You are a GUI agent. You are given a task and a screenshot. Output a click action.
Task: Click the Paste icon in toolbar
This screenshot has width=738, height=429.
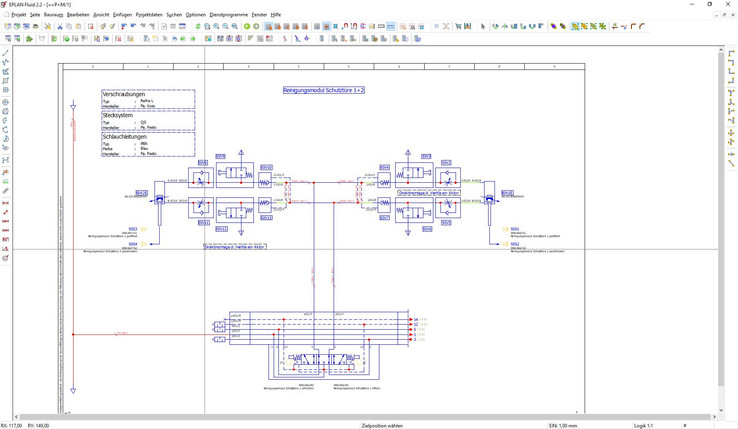point(78,26)
